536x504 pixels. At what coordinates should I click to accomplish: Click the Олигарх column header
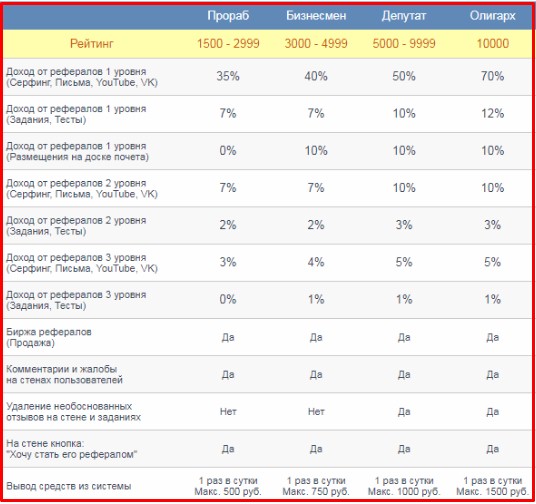(x=492, y=16)
